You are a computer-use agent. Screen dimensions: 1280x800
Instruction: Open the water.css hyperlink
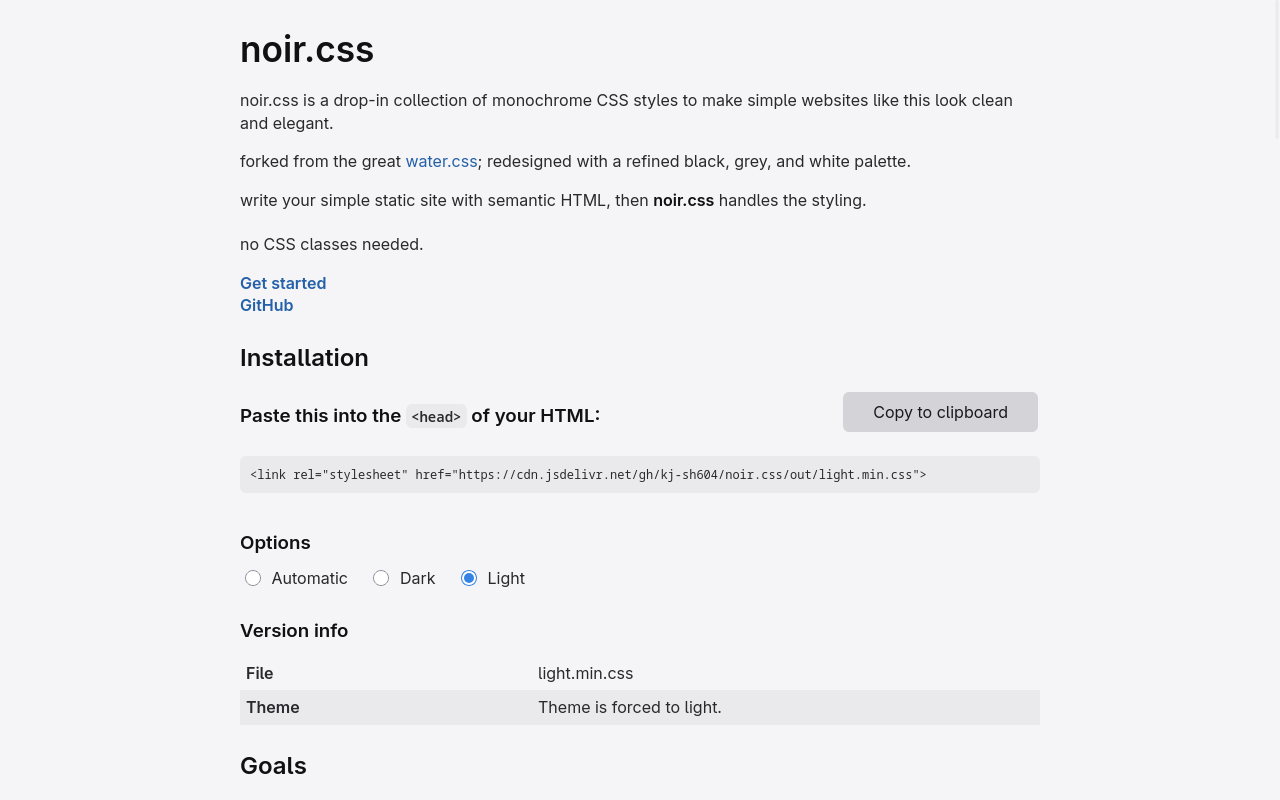click(x=441, y=161)
